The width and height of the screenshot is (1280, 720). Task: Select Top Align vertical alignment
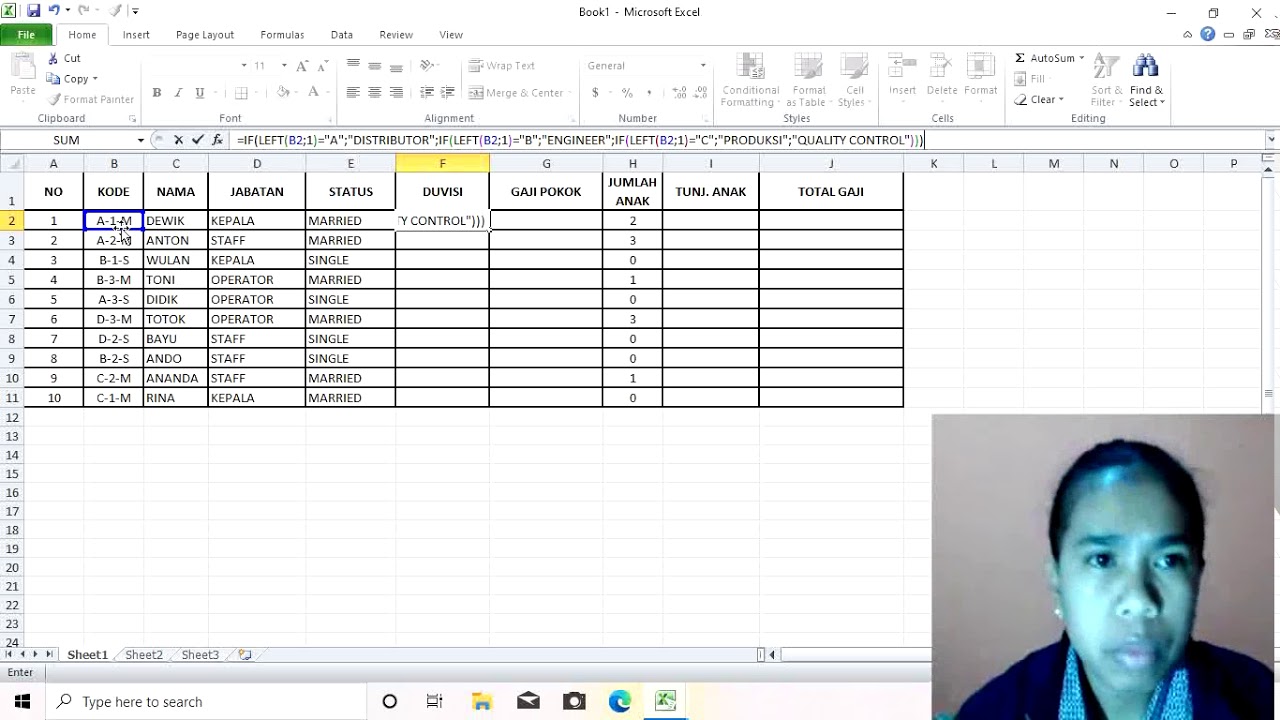pyautogui.click(x=353, y=66)
